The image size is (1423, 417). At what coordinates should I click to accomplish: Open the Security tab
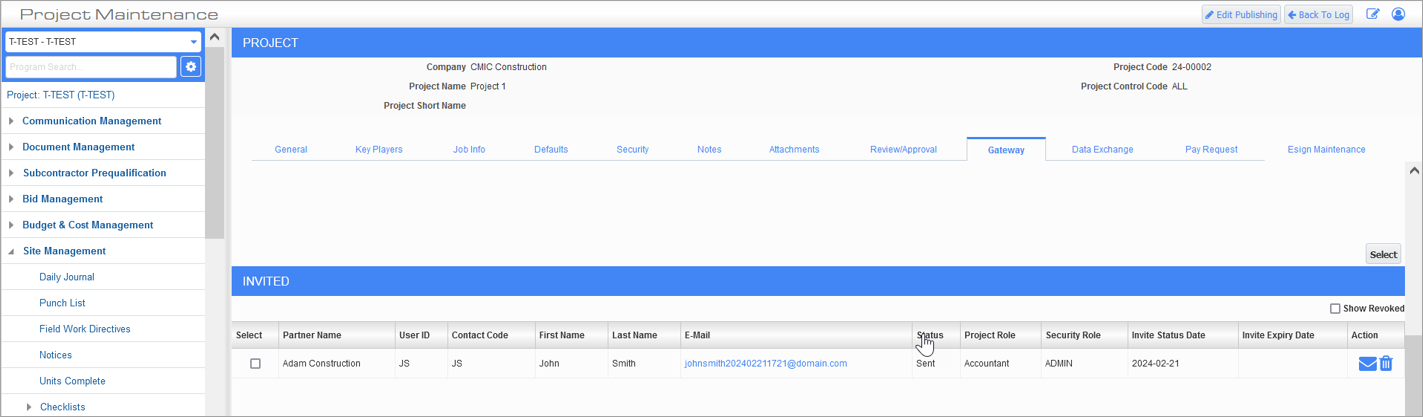pos(632,149)
